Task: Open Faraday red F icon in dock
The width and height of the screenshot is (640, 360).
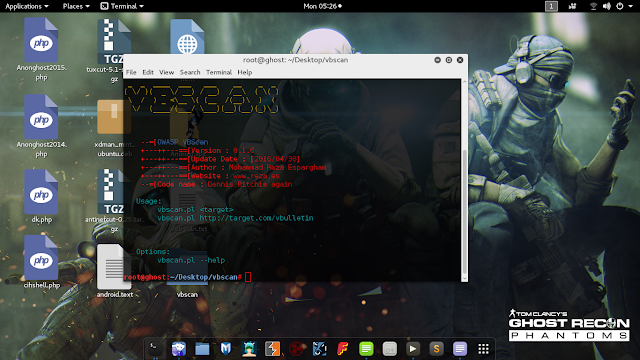Action: click(343, 348)
